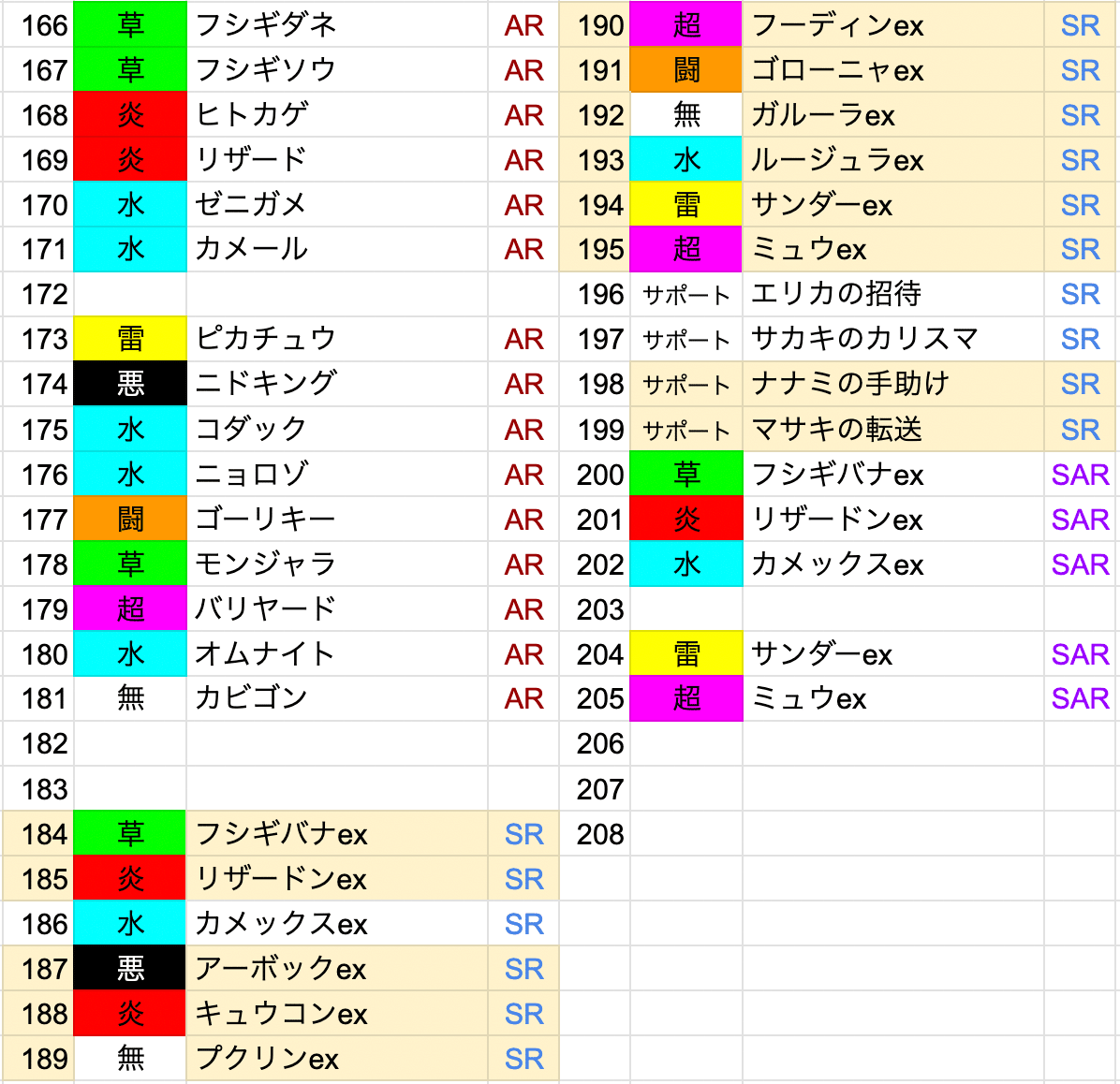Viewport: 1120px width, 1084px height.
Task: Select the ルージュラex cell
Action: point(892,160)
